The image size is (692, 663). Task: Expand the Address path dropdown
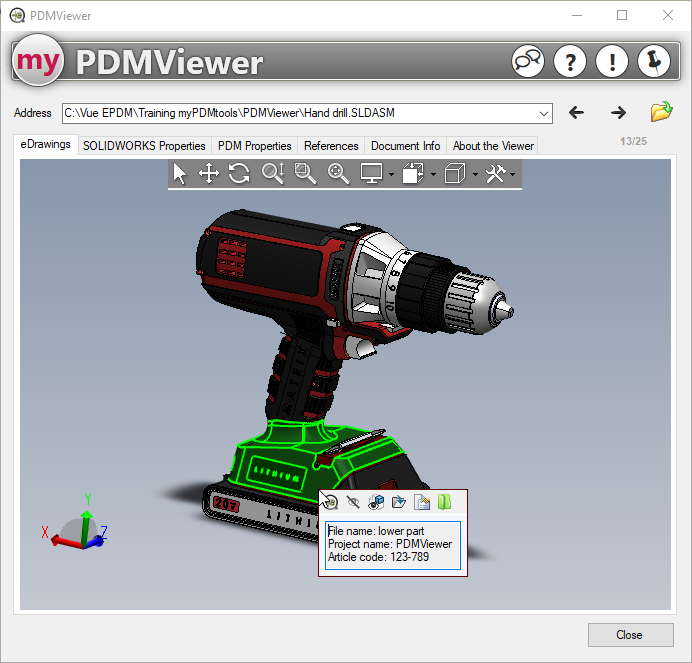click(543, 113)
